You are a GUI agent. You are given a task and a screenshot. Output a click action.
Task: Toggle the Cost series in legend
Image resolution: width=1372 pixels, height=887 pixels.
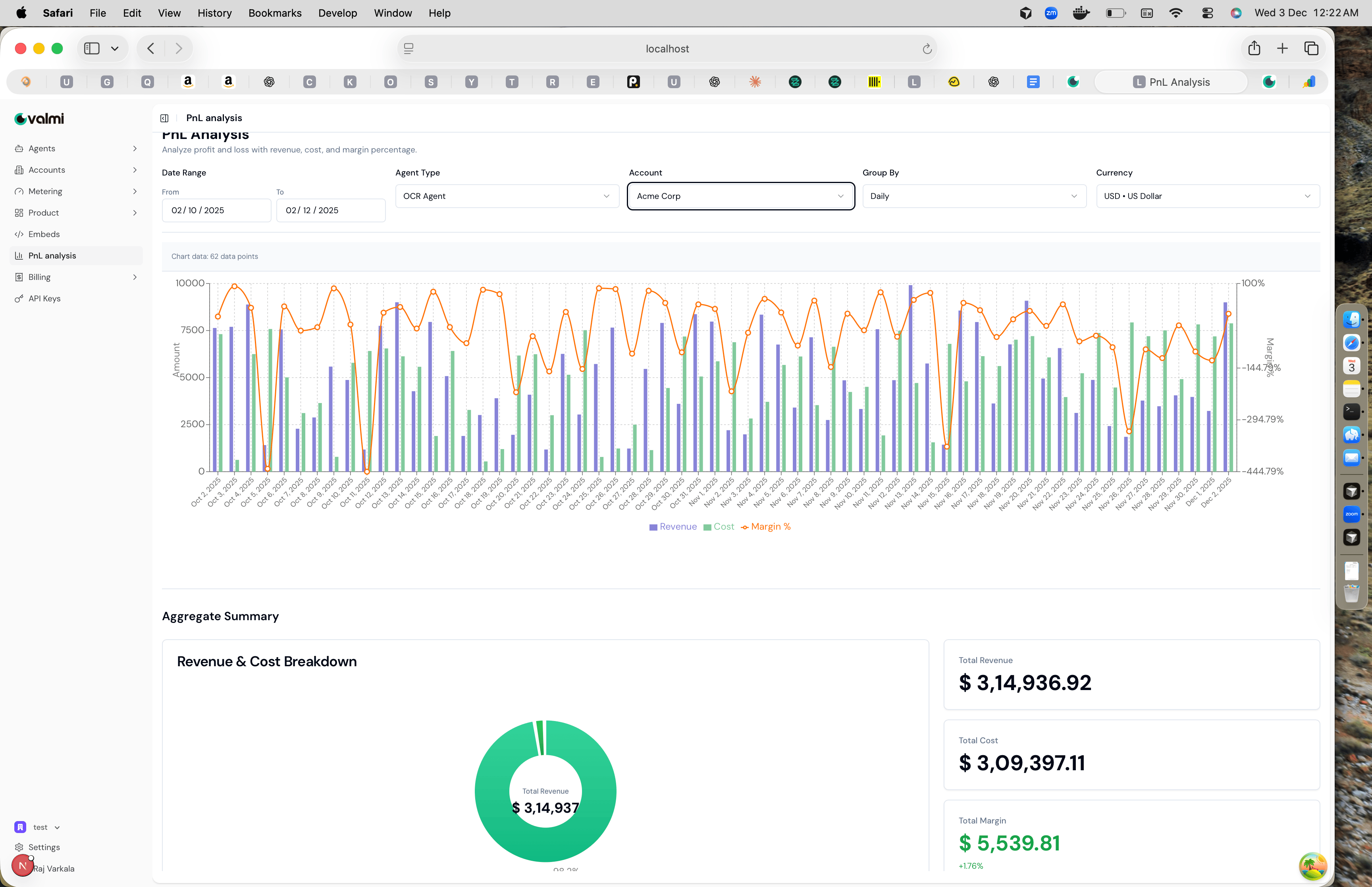pyautogui.click(x=719, y=526)
